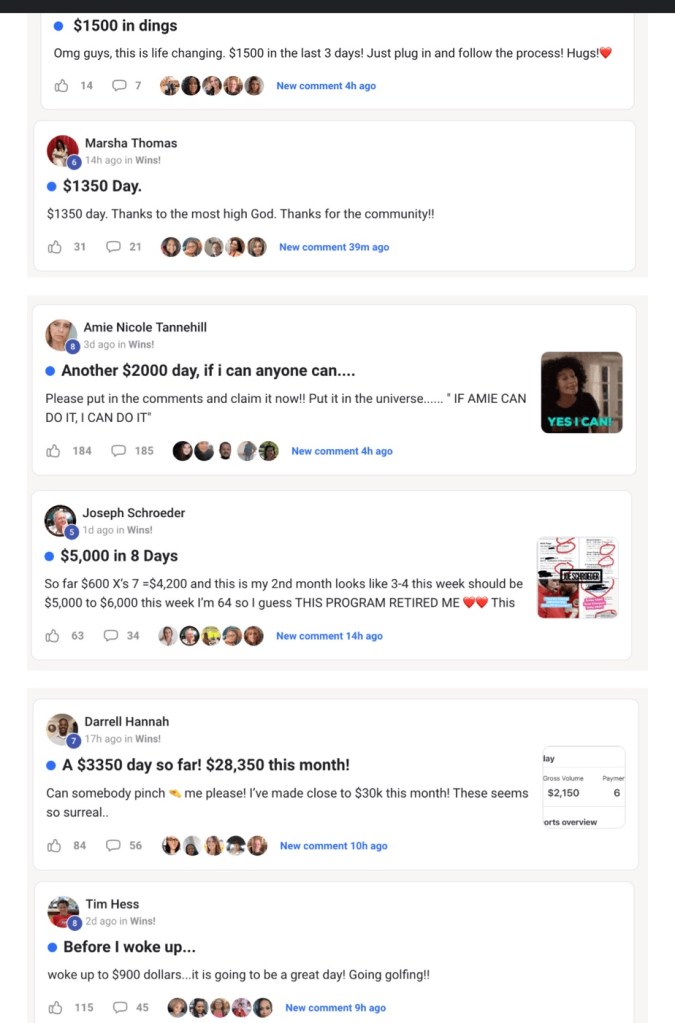Like the $1500 in dings post
This screenshot has height=1023, width=675.
[61, 85]
